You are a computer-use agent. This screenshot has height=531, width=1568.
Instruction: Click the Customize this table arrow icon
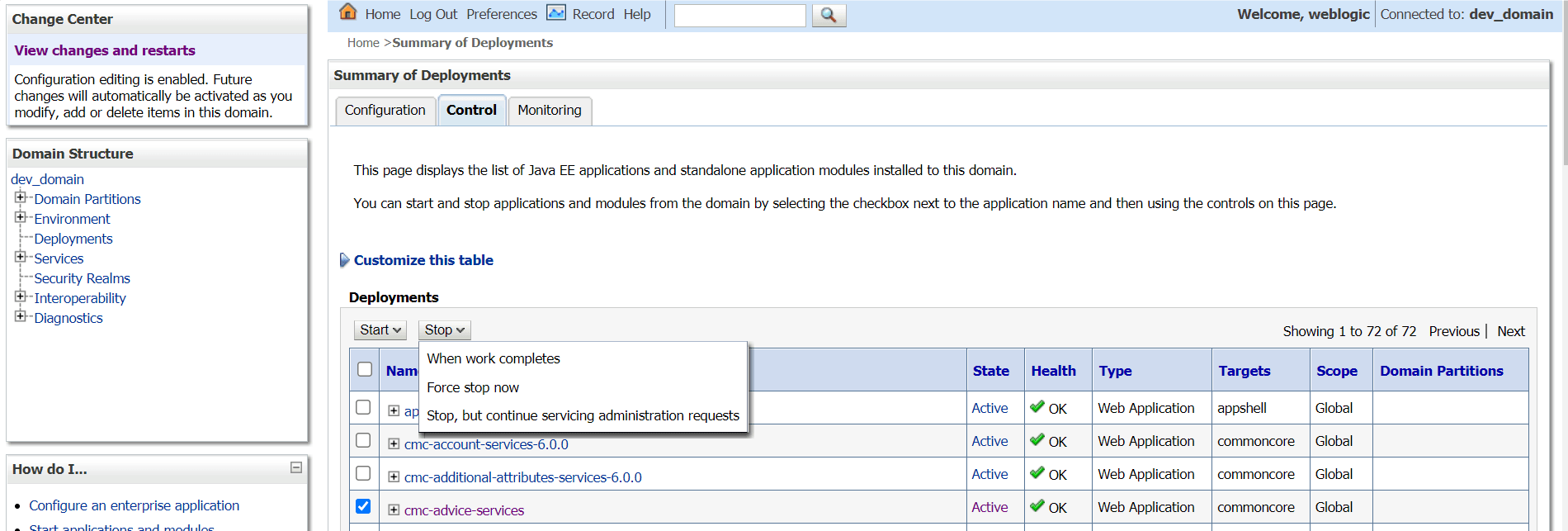click(345, 260)
